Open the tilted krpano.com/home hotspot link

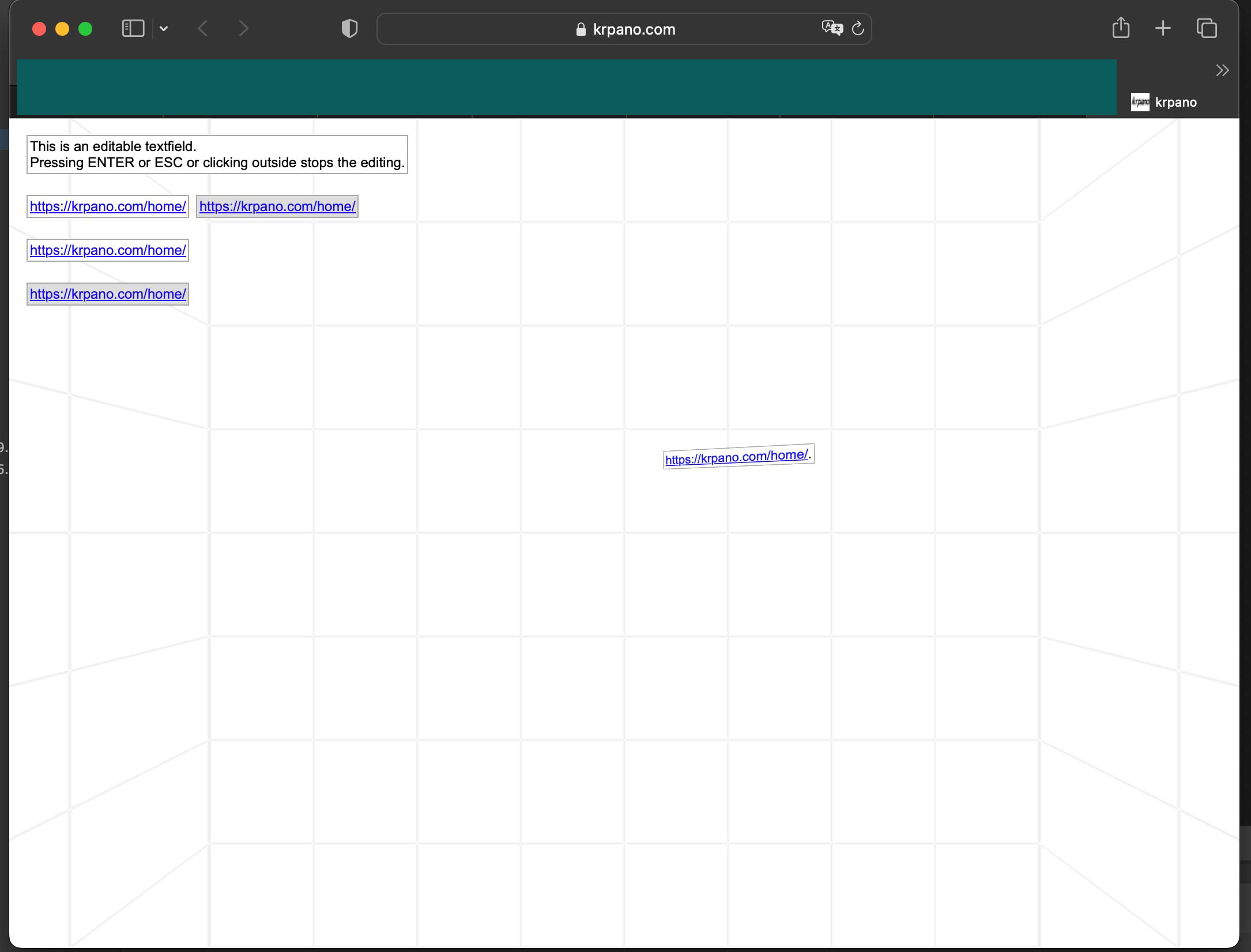(737, 457)
